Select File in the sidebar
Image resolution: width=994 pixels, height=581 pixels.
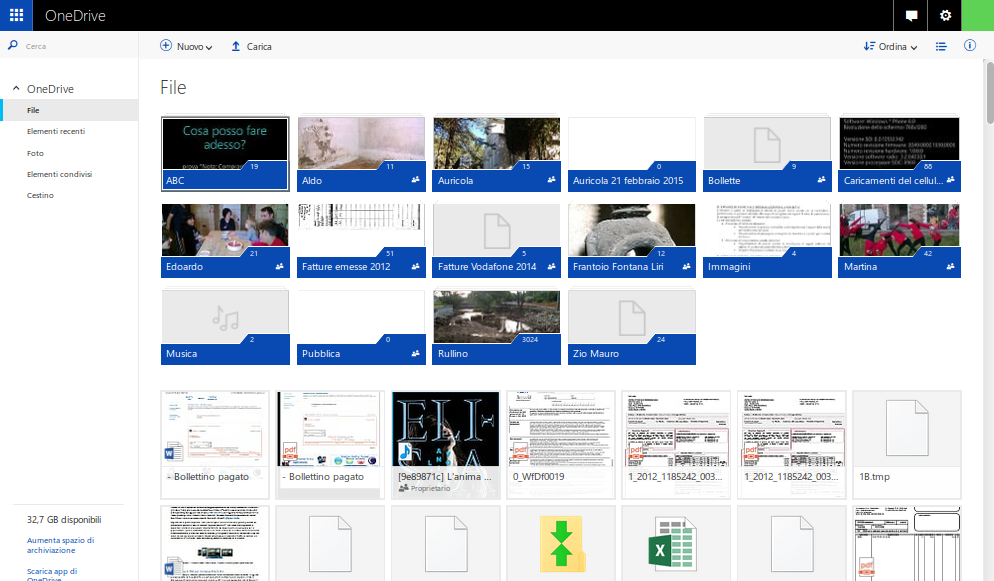[69, 110]
